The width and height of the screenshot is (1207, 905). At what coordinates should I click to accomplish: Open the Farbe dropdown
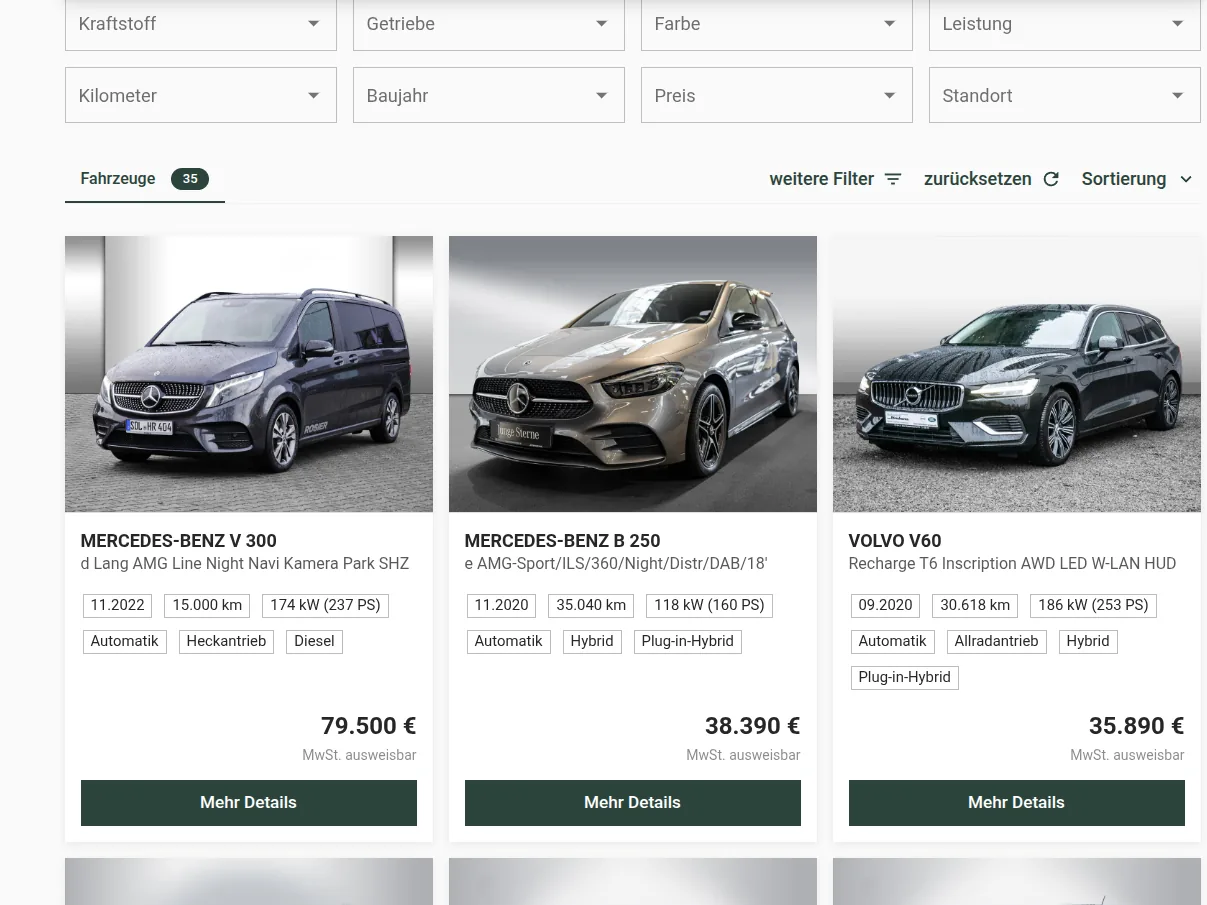click(x=776, y=24)
